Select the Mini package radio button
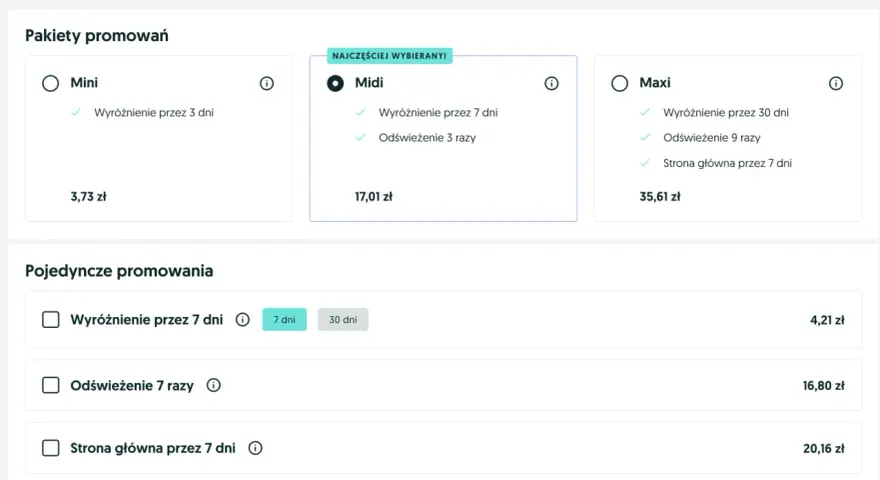Image resolution: width=880 pixels, height=480 pixels. (51, 84)
